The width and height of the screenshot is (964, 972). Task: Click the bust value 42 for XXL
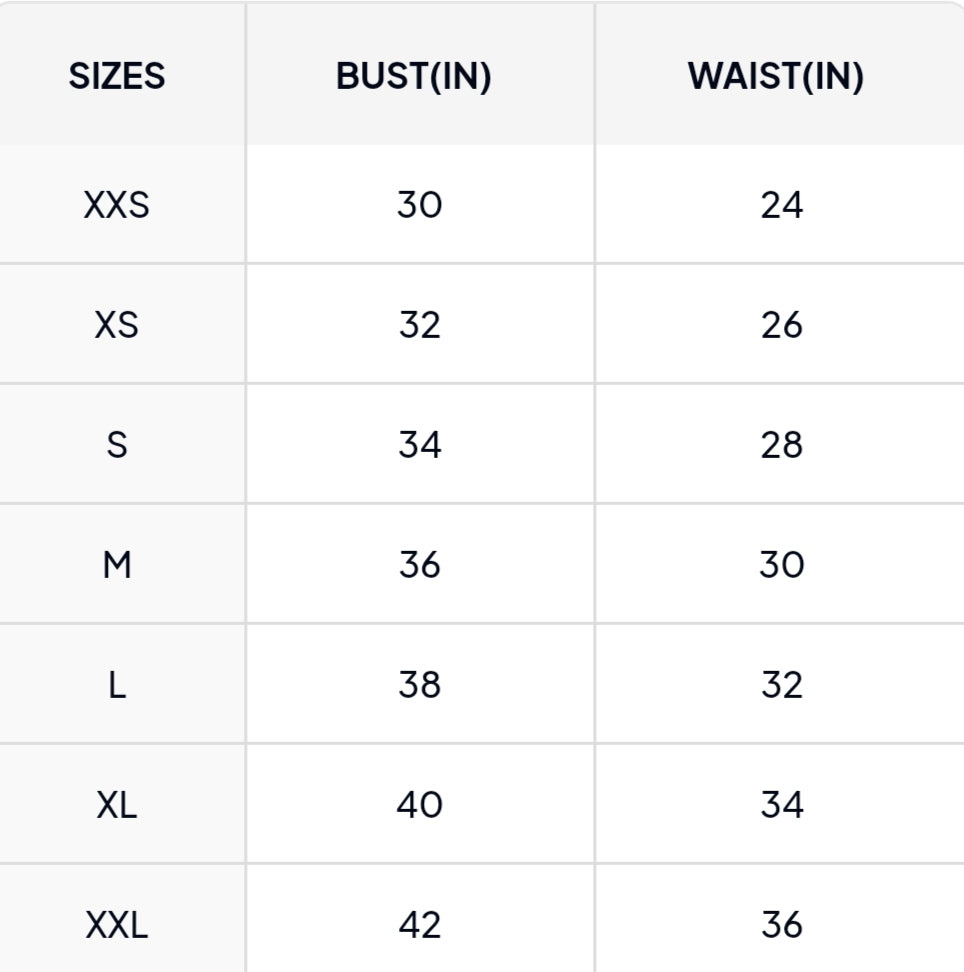point(419,925)
